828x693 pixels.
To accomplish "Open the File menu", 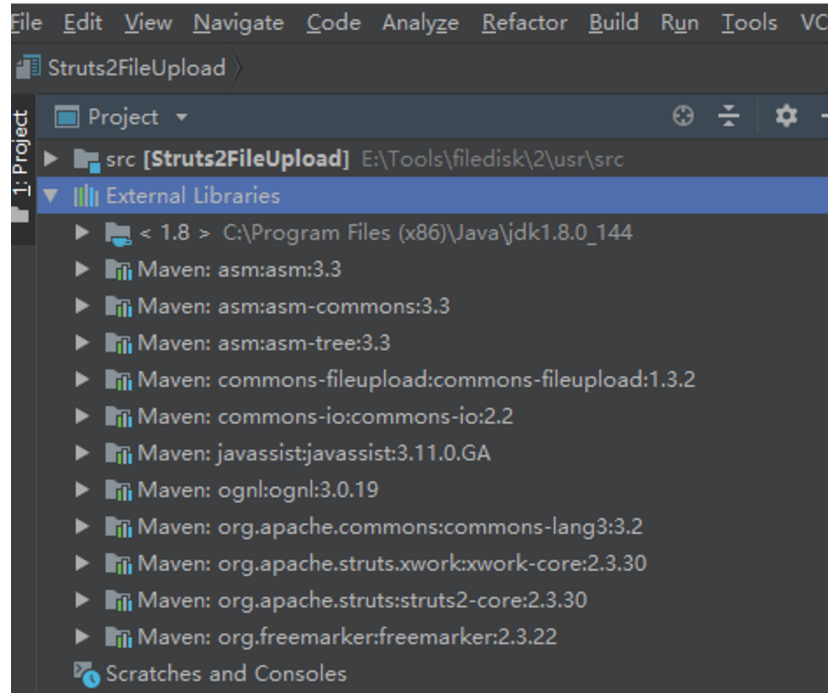I will coord(26,23).
